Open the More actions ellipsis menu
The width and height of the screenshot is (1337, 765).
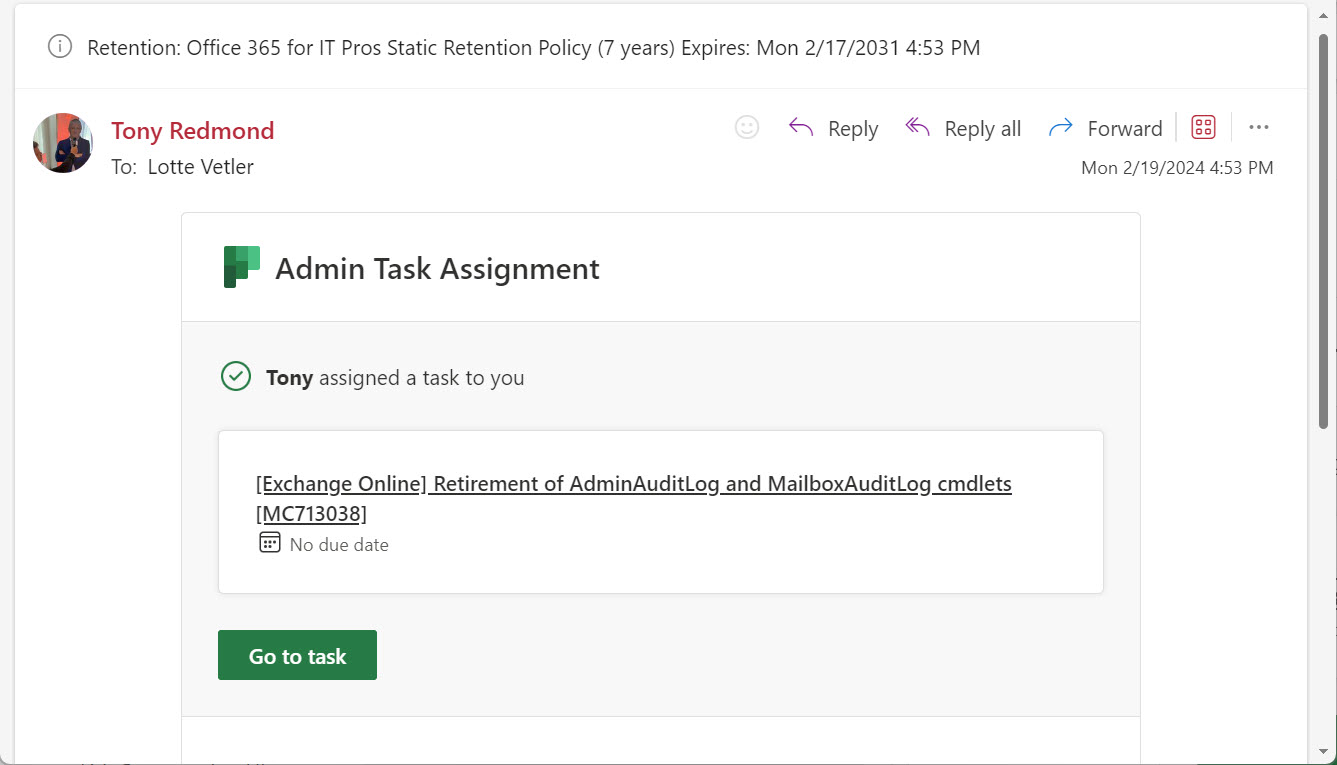click(x=1259, y=128)
